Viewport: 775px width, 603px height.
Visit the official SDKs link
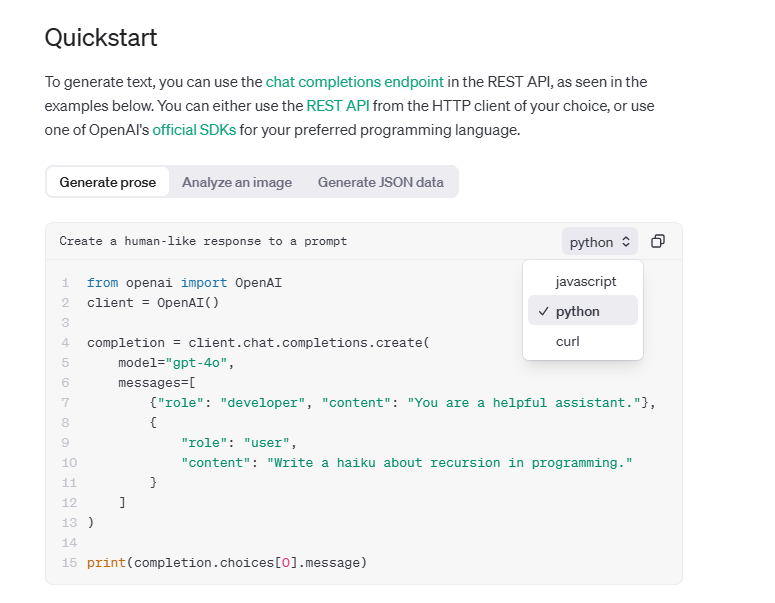[x=194, y=130]
